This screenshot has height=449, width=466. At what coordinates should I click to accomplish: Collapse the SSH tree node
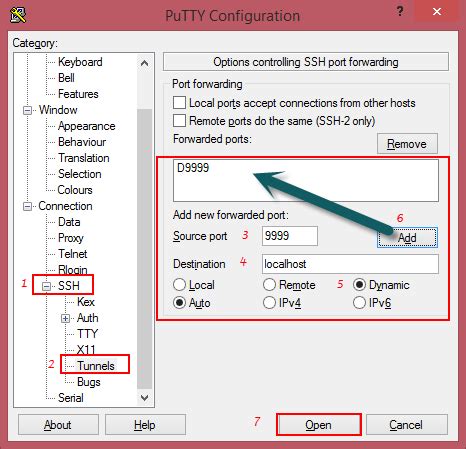point(47,286)
